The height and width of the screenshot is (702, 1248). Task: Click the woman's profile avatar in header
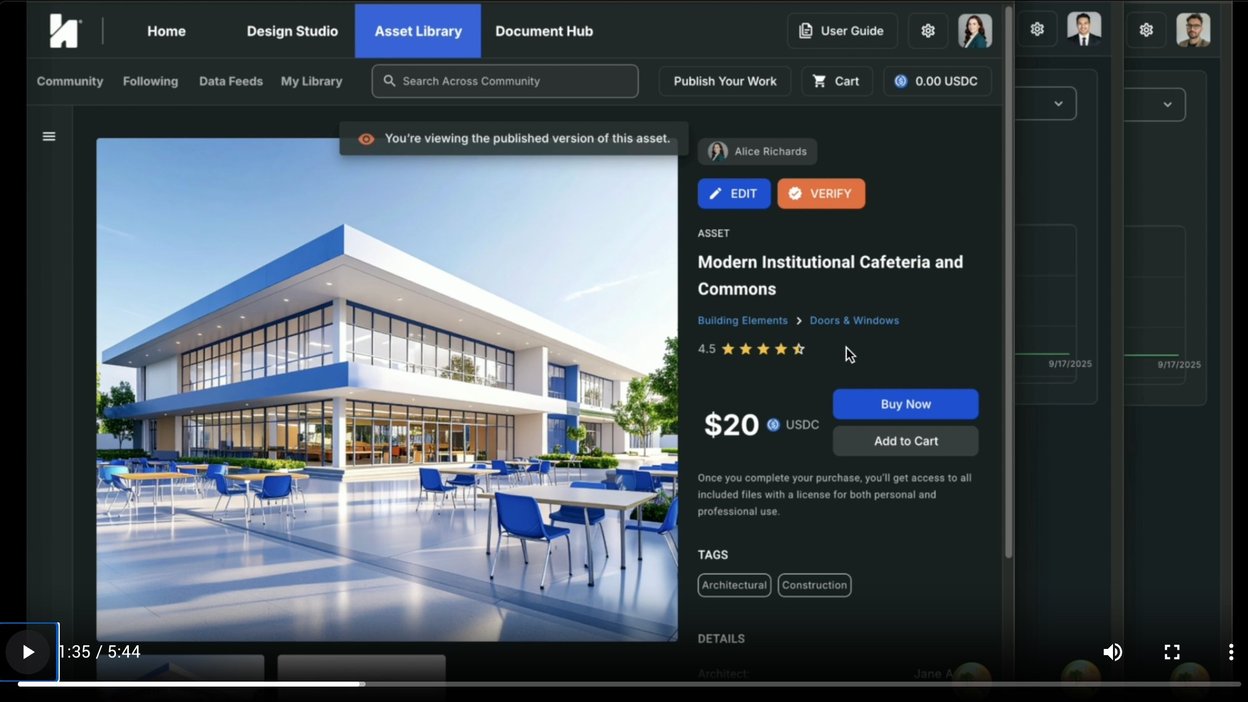(x=975, y=31)
